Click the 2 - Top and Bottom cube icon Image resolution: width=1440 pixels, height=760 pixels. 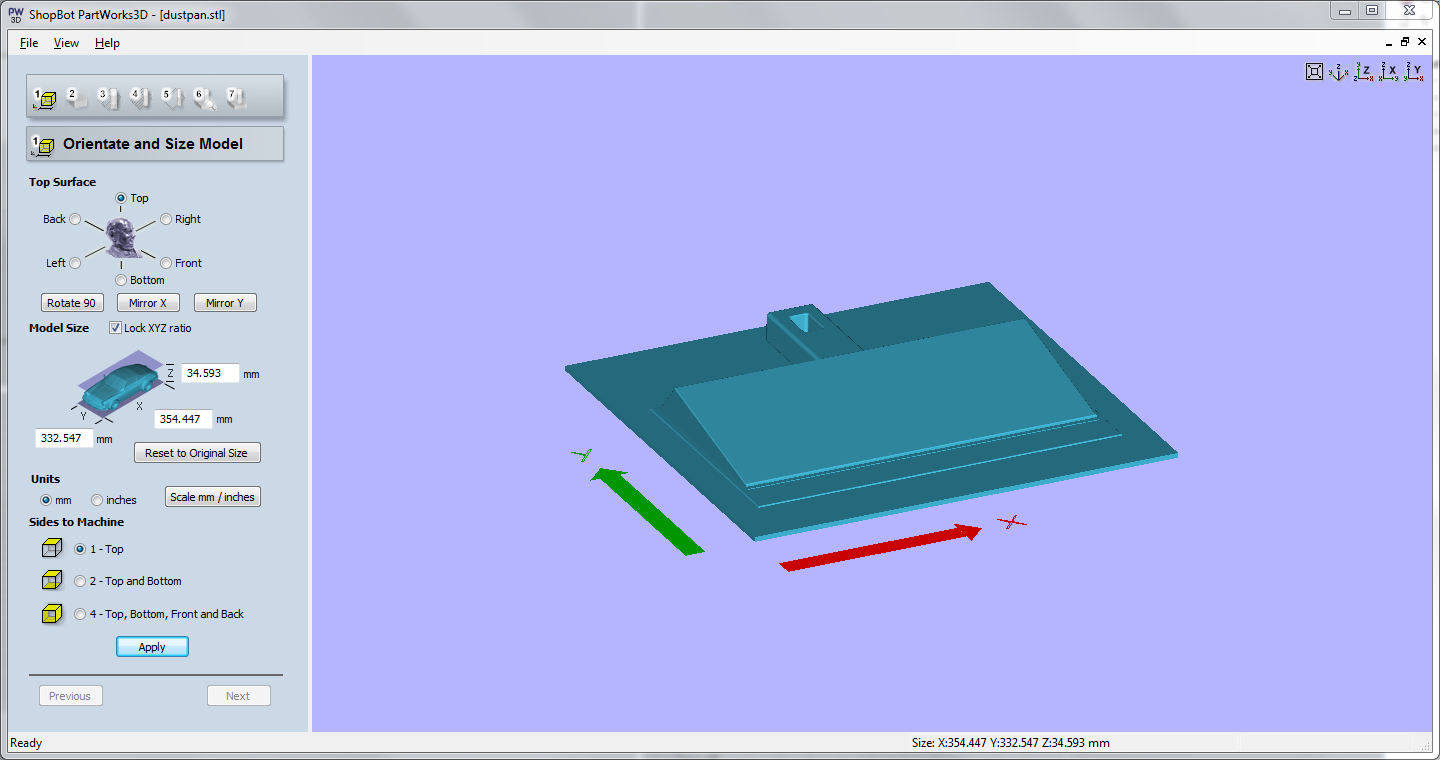coord(52,581)
